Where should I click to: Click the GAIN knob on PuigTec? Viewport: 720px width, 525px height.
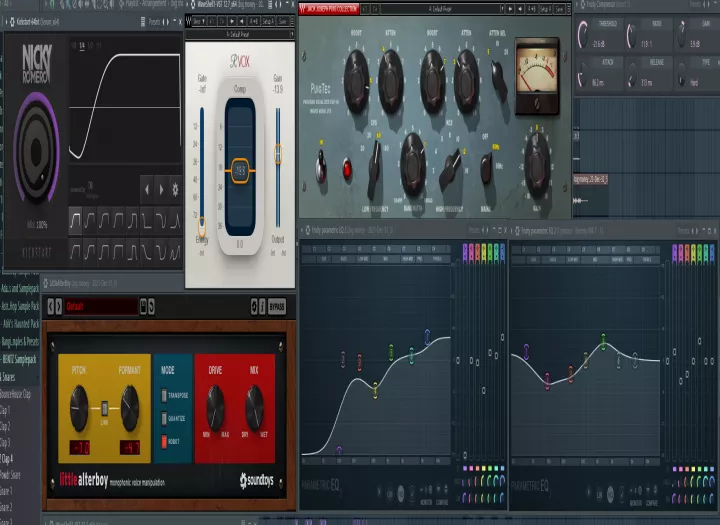537,165
